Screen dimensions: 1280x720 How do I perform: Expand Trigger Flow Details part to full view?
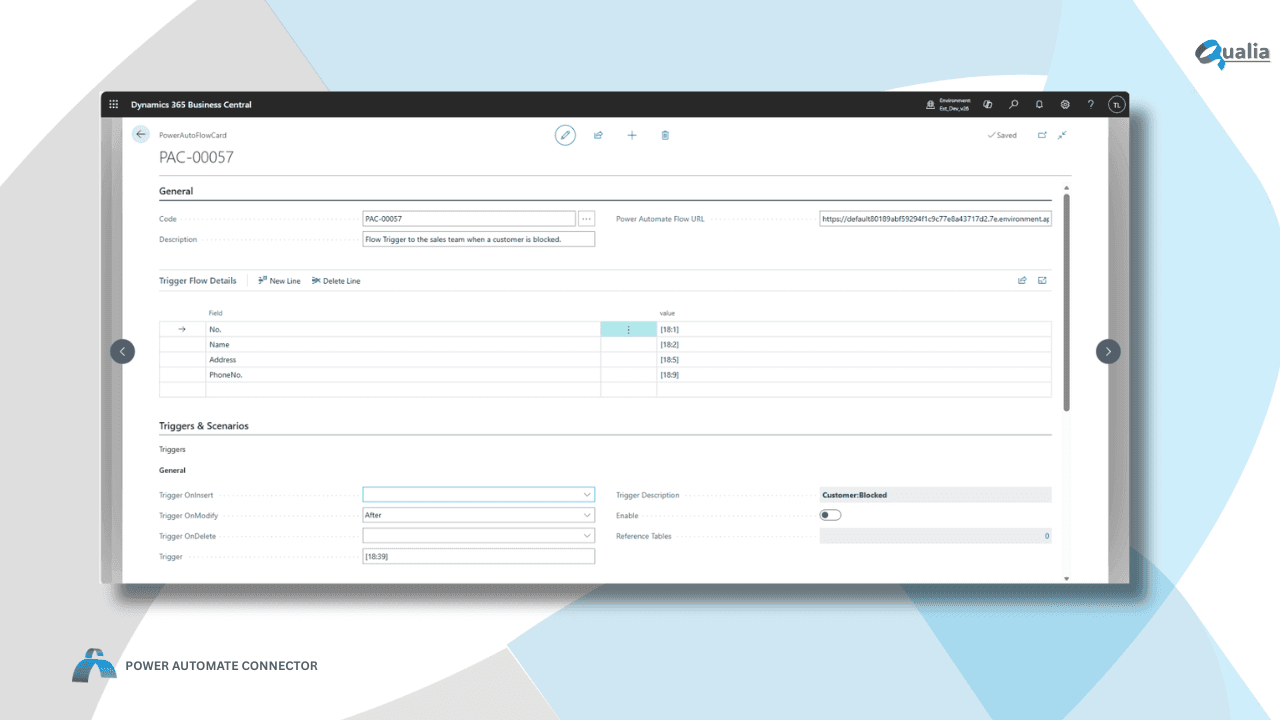tap(1042, 281)
